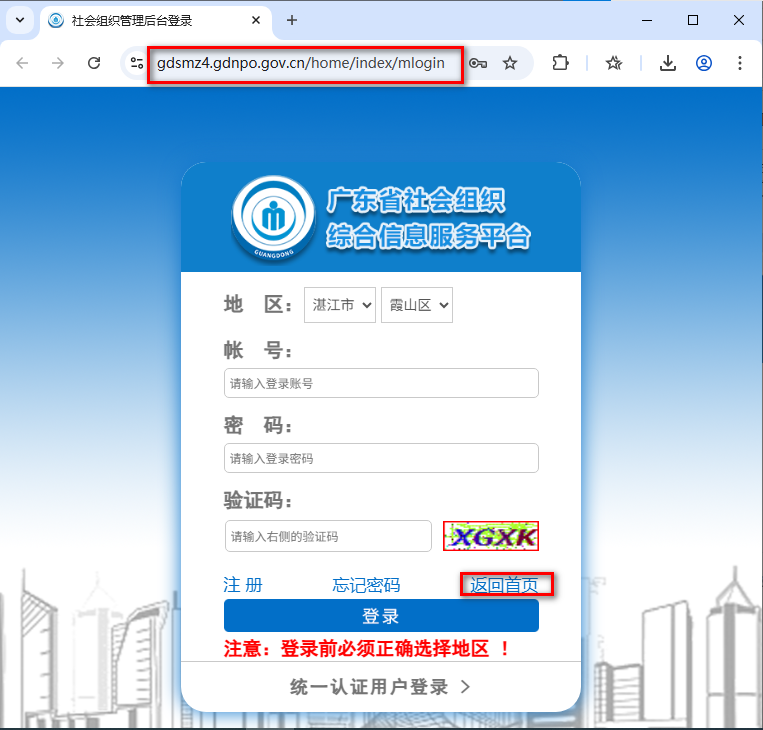Expand the 湛江市 city dropdown
This screenshot has width=763, height=730.
click(x=340, y=305)
